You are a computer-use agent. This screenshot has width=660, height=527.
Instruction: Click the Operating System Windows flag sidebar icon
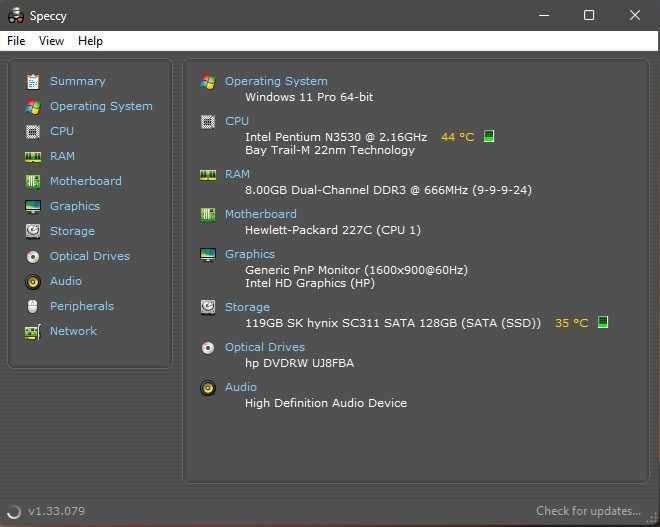coord(33,106)
